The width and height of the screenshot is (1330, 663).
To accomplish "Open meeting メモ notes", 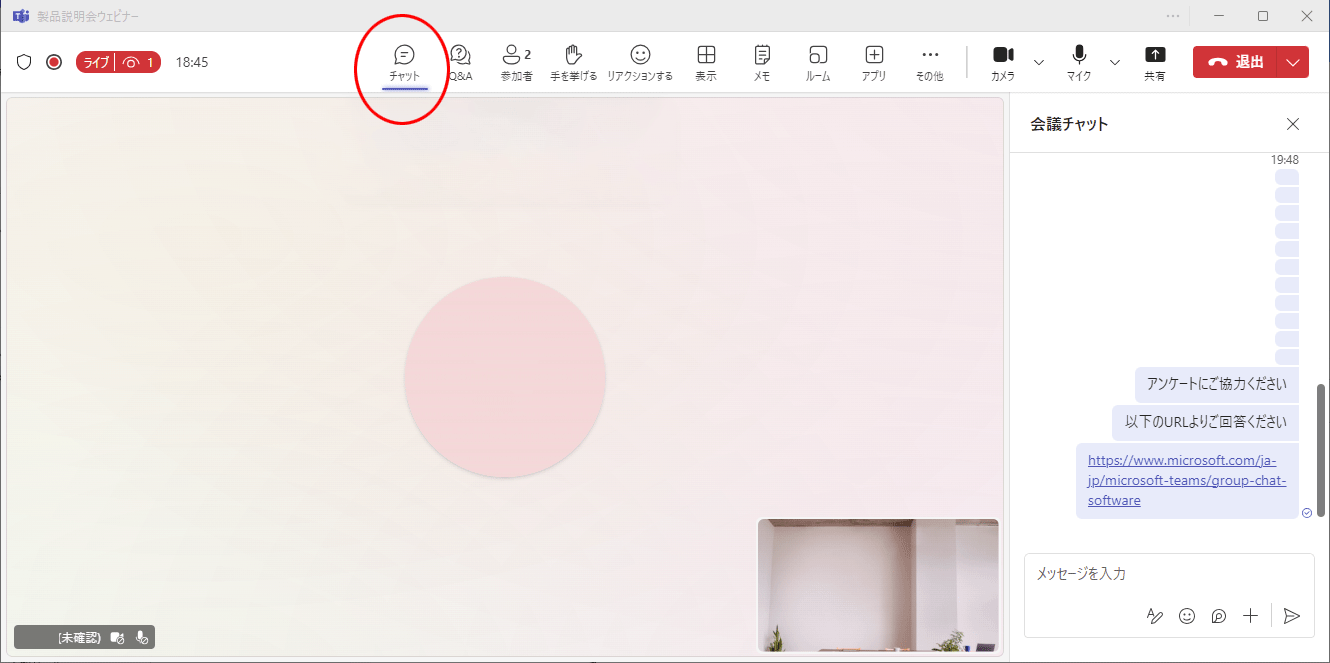I will (762, 62).
